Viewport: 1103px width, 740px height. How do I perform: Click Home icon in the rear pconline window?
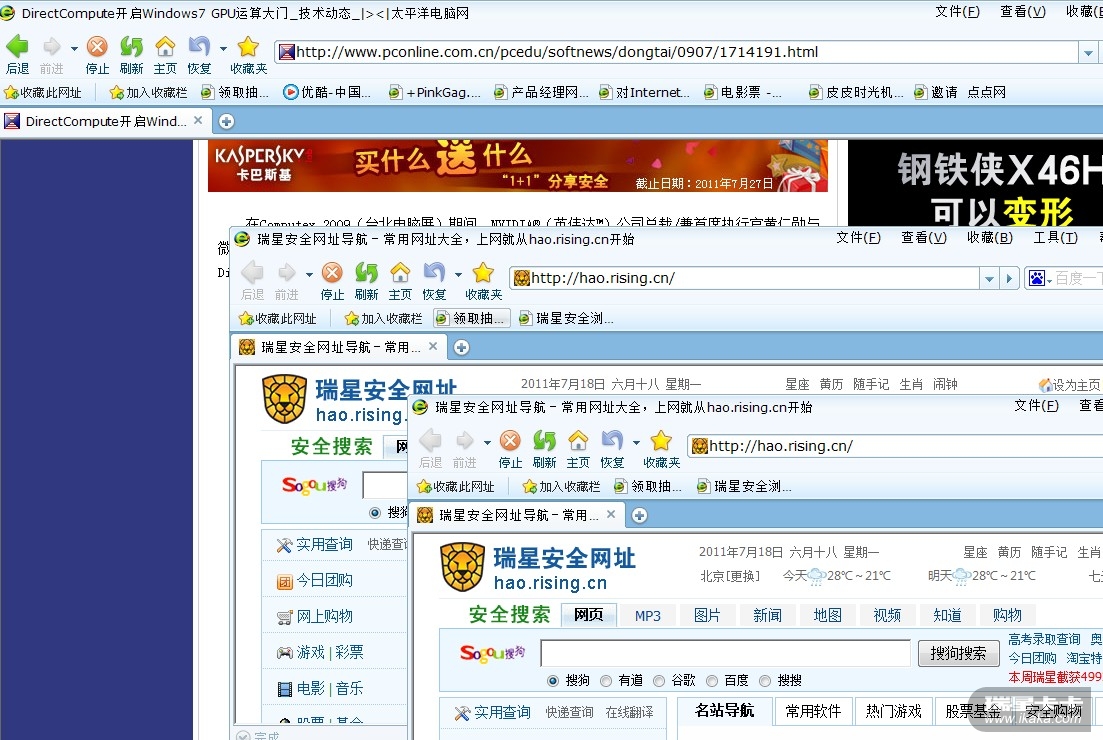pos(165,47)
